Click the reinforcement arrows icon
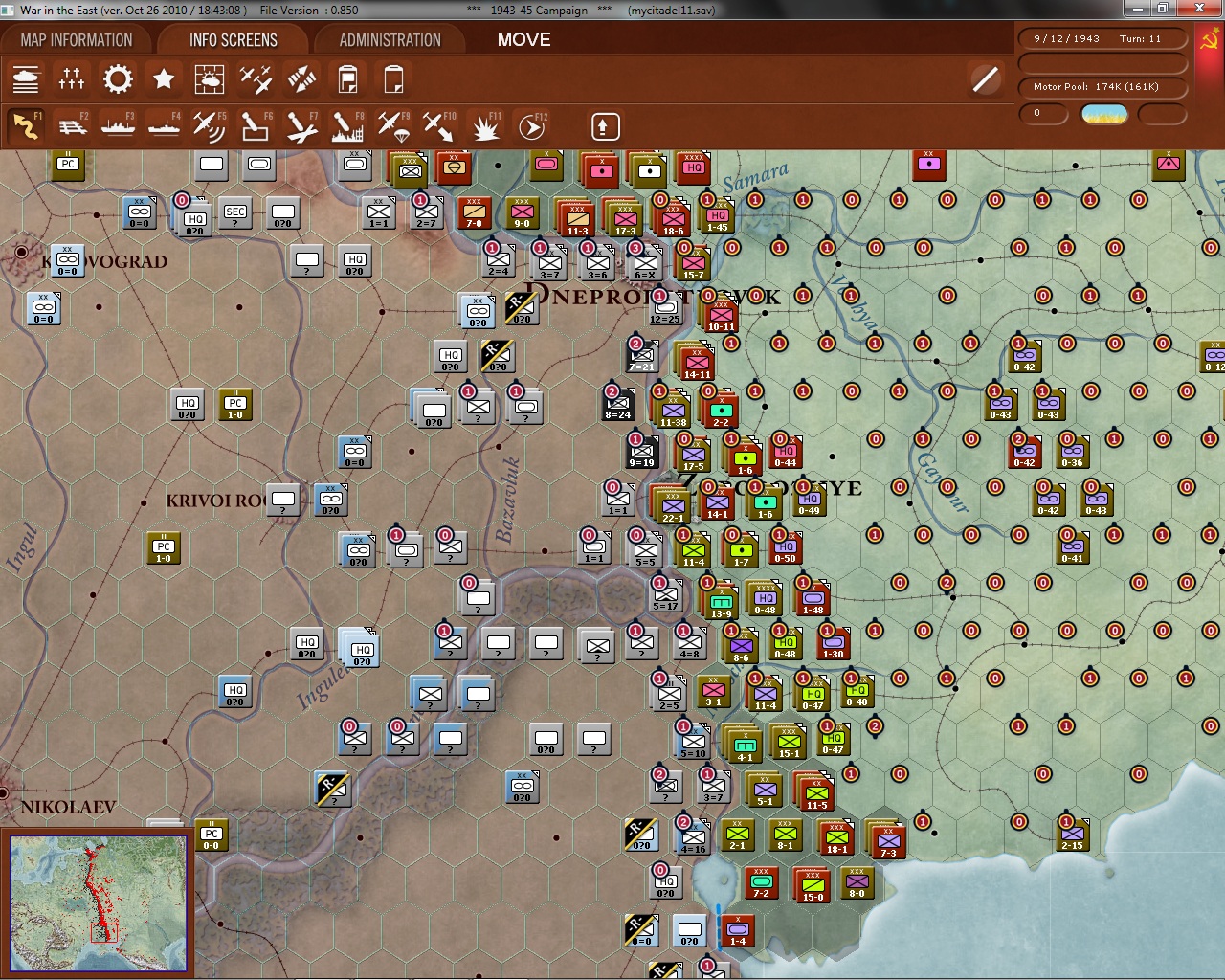Screen dimensions: 1225x980 tap(301, 79)
